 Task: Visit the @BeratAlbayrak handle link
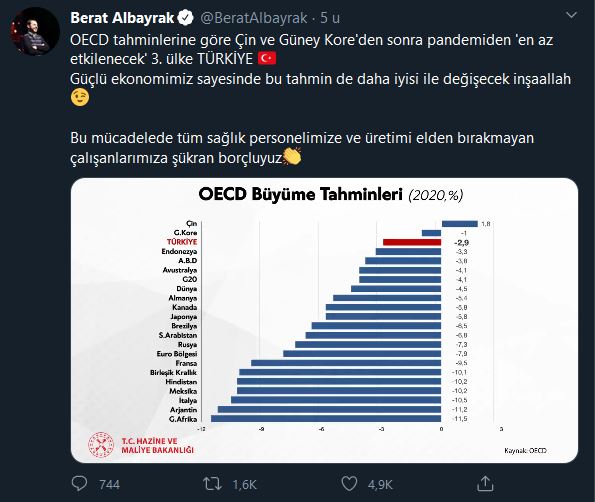coord(254,18)
